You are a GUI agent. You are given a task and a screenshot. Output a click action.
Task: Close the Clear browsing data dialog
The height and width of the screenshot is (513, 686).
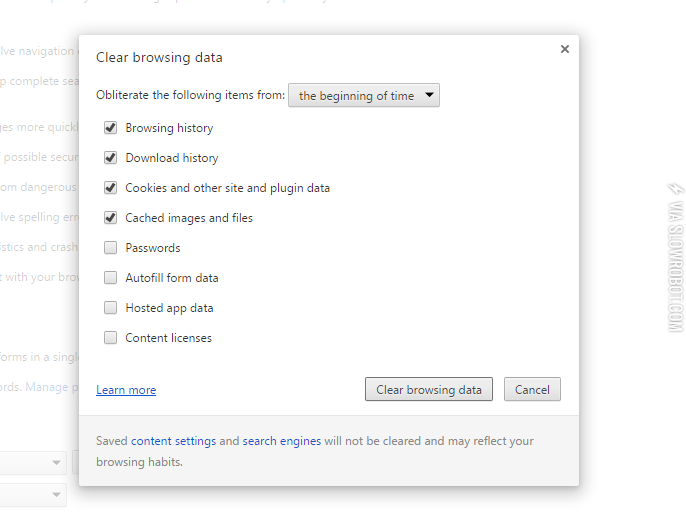[x=565, y=49]
